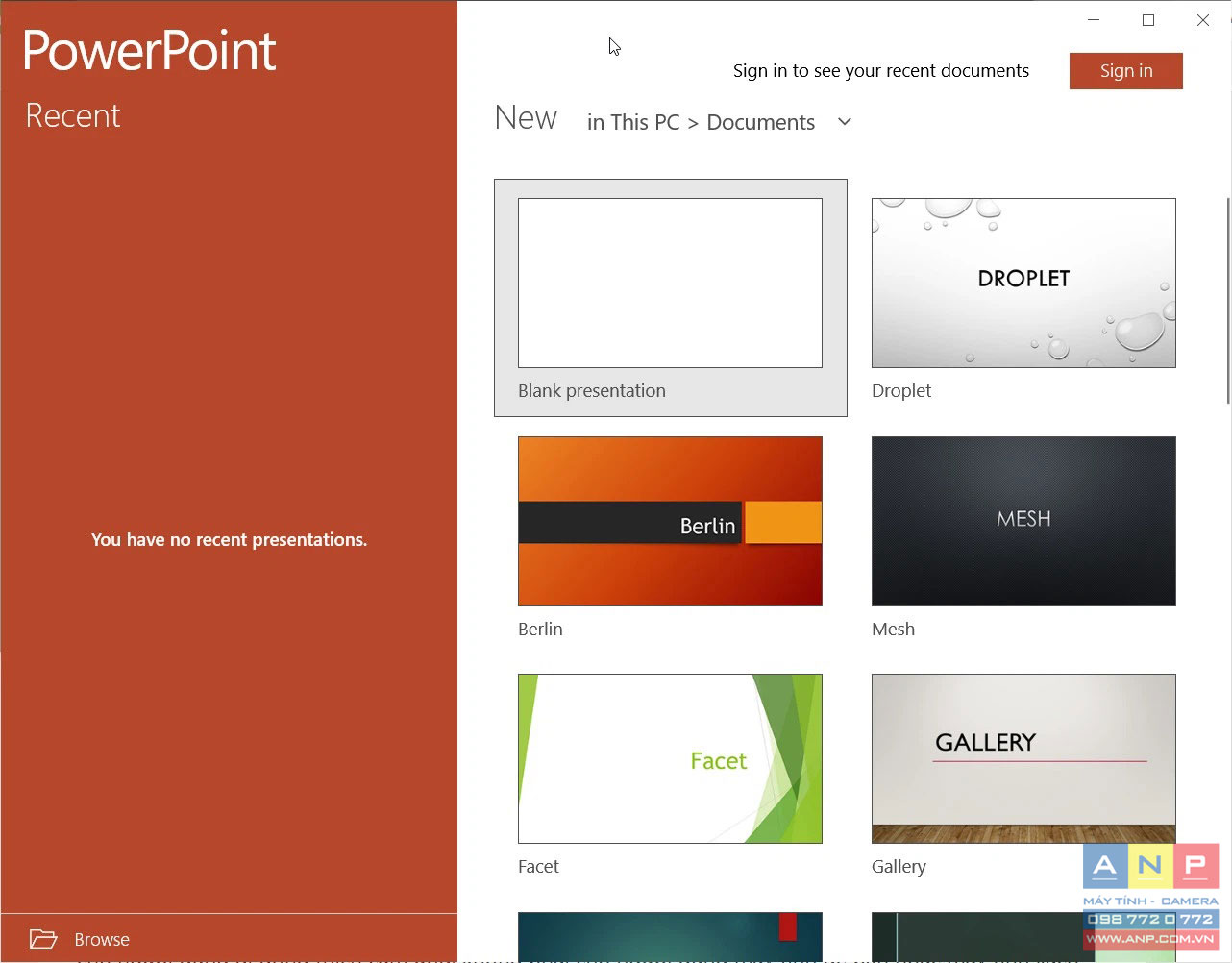Click the 'Facet' caption text

tap(538, 867)
